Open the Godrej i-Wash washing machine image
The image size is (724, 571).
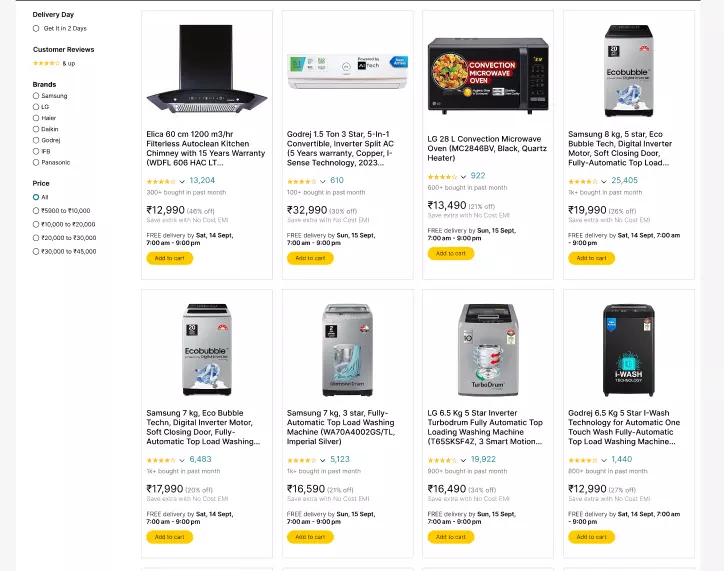click(x=628, y=350)
